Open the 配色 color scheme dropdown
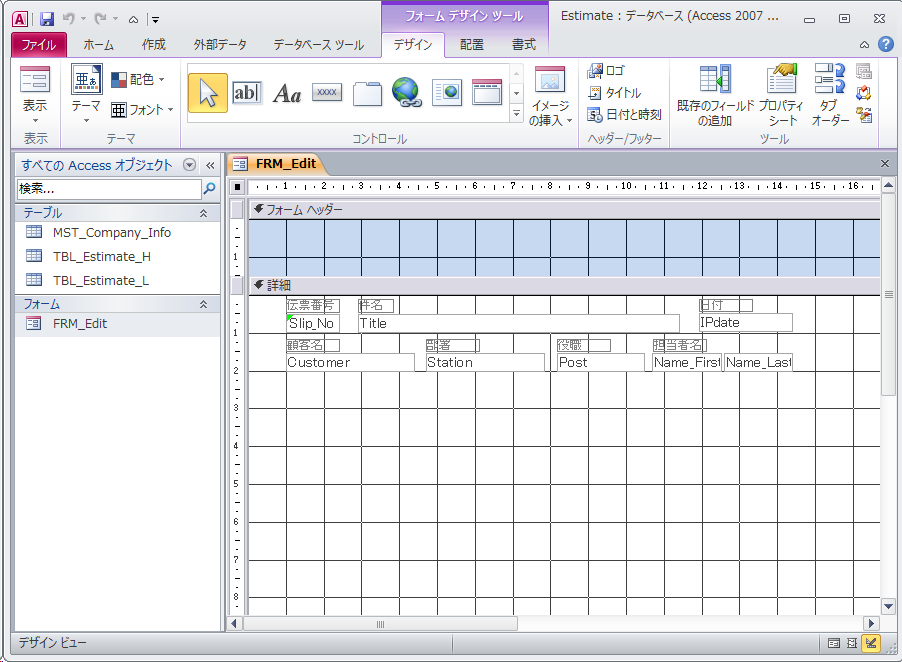 [138, 79]
